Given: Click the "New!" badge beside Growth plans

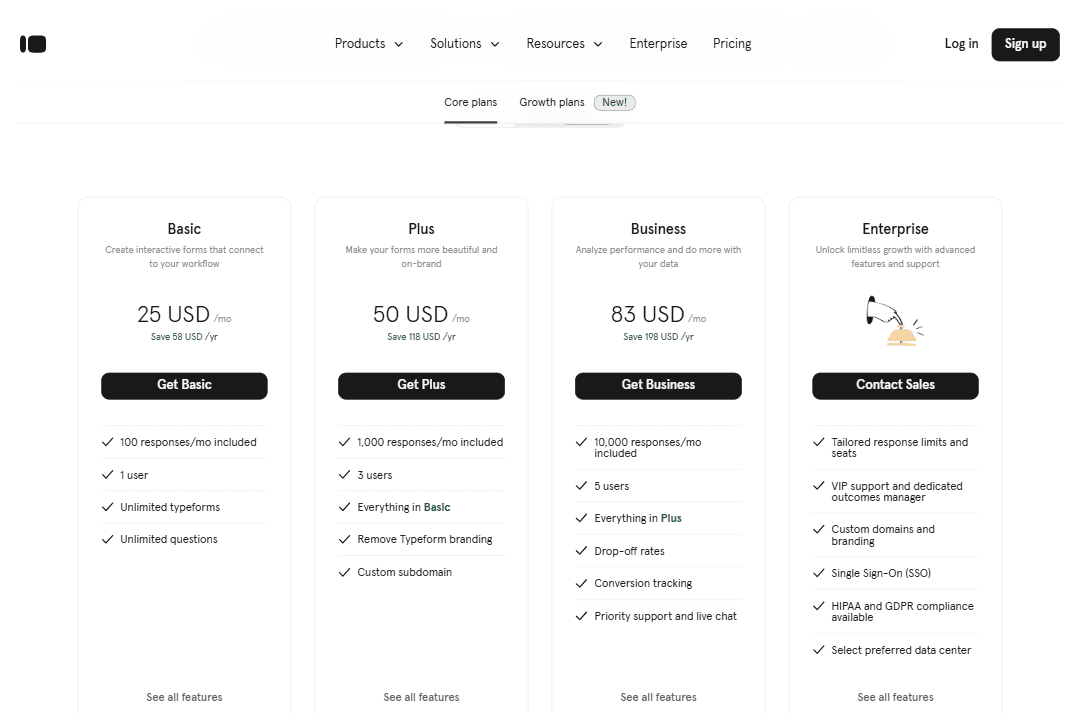Looking at the screenshot, I should 614,102.
